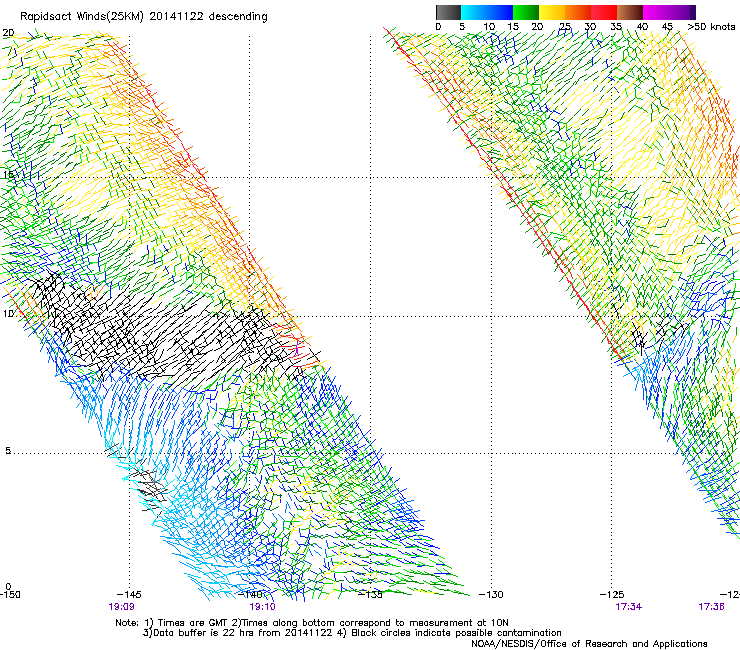
Task: Click the 'Times are GMT' note line
Action: (311, 623)
